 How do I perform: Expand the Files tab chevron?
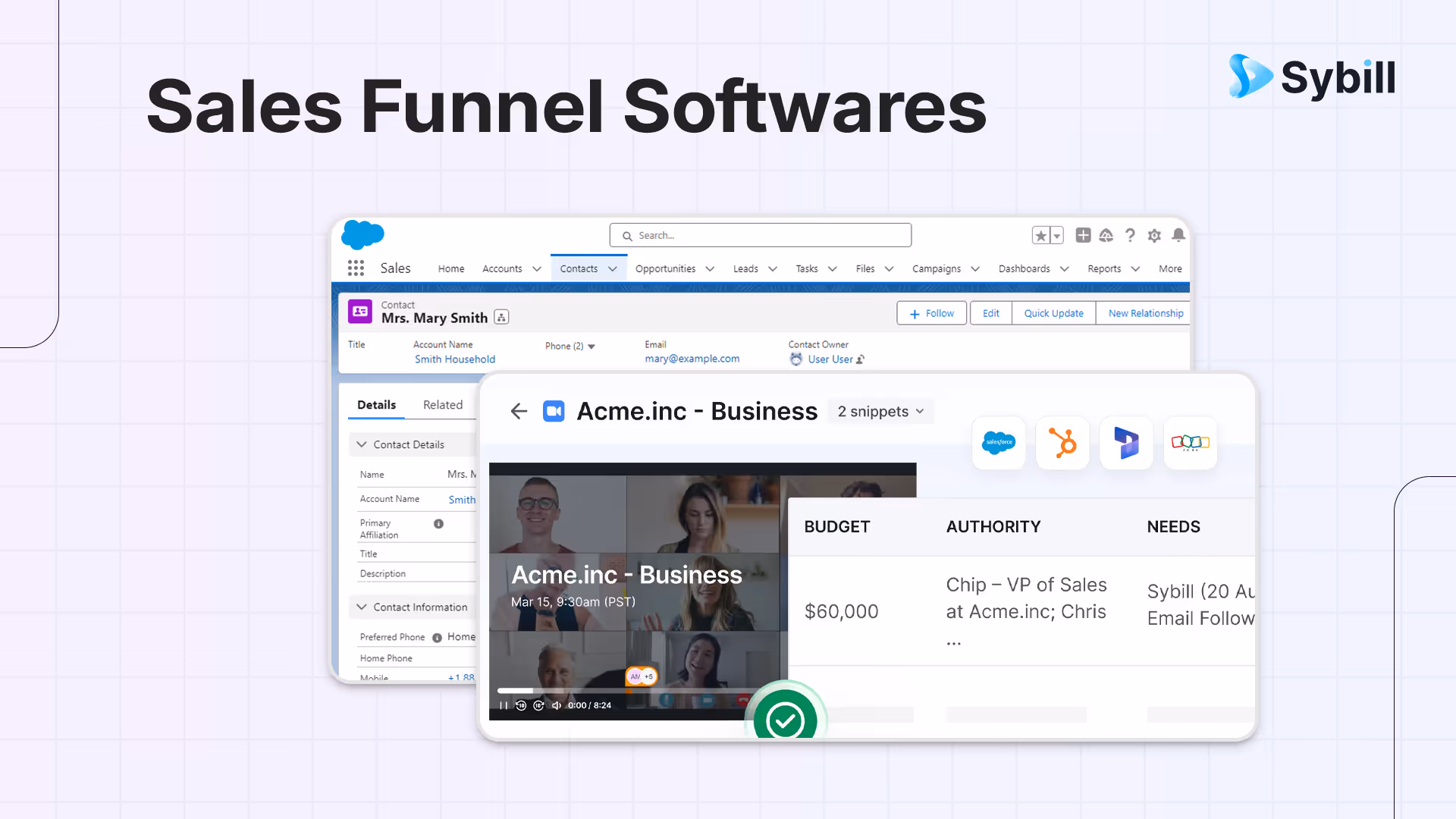[890, 268]
